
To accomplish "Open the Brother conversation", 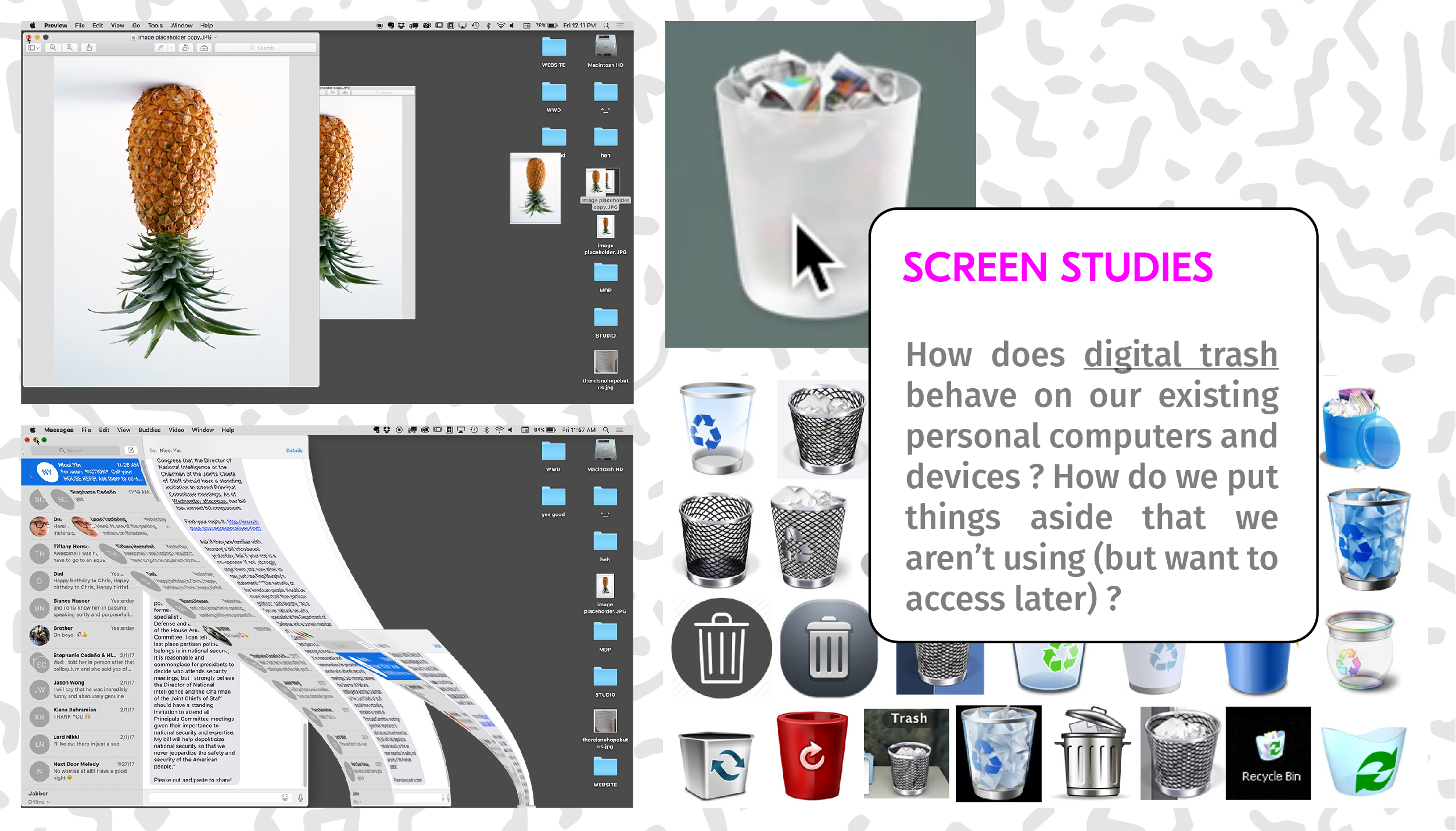I will click(x=81, y=635).
